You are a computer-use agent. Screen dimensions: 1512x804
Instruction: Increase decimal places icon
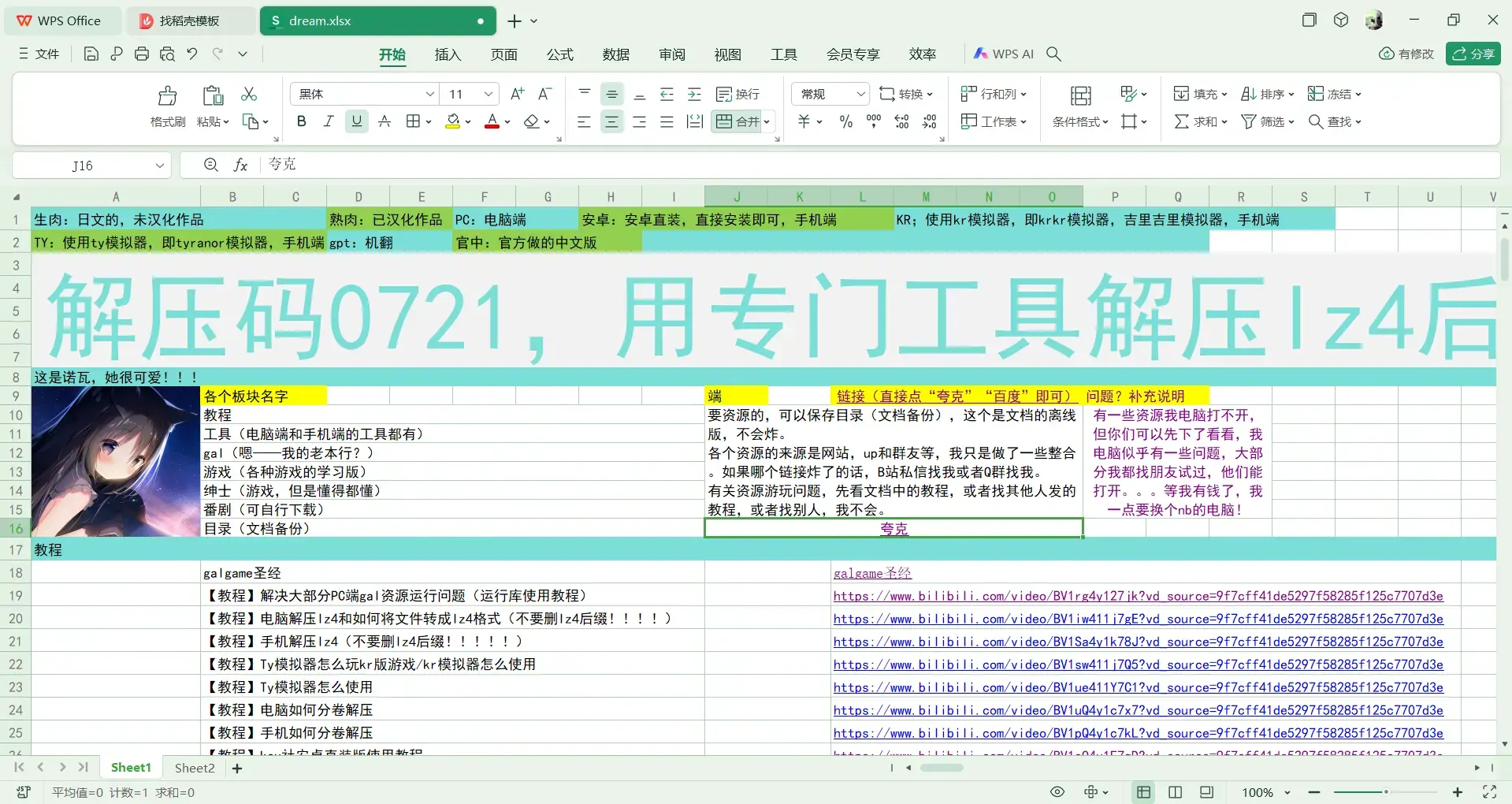point(901,121)
